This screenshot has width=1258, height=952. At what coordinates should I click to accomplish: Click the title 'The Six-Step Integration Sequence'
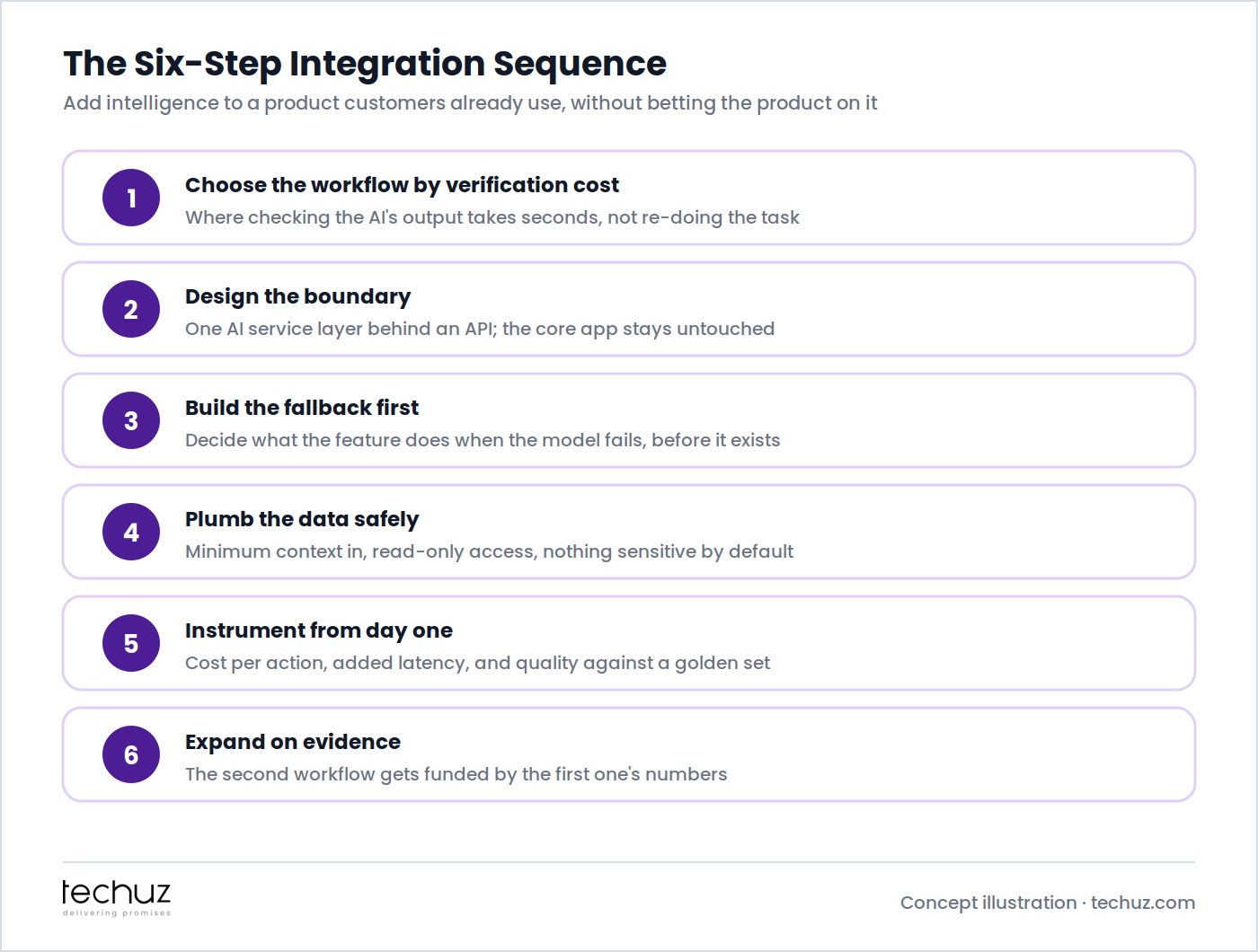[365, 64]
